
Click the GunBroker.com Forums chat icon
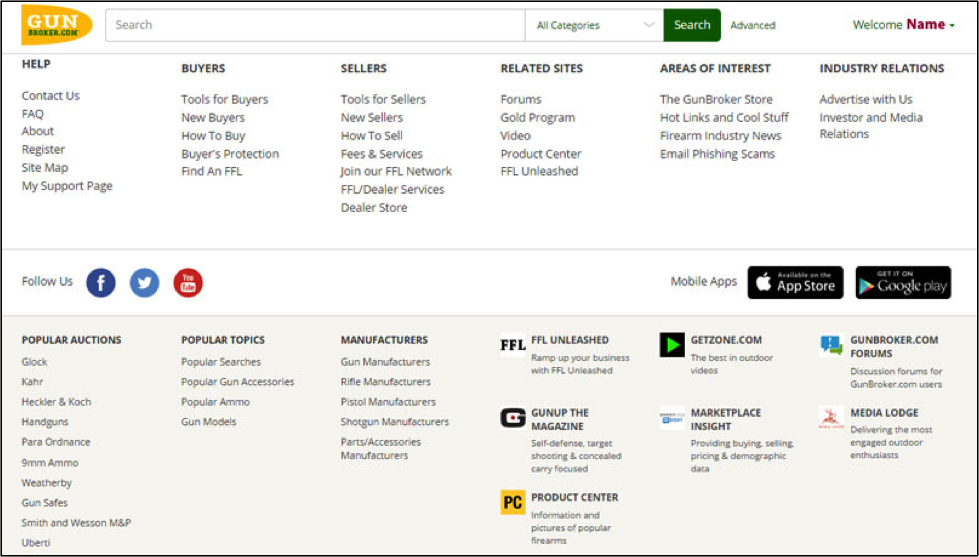[831, 345]
